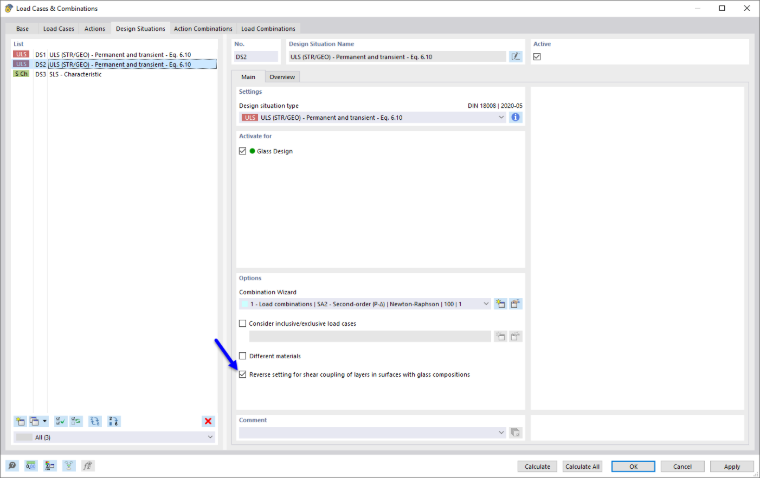Click the purple ULS badge of DS2
Image resolution: width=760 pixels, height=478 pixels.
coord(21,64)
